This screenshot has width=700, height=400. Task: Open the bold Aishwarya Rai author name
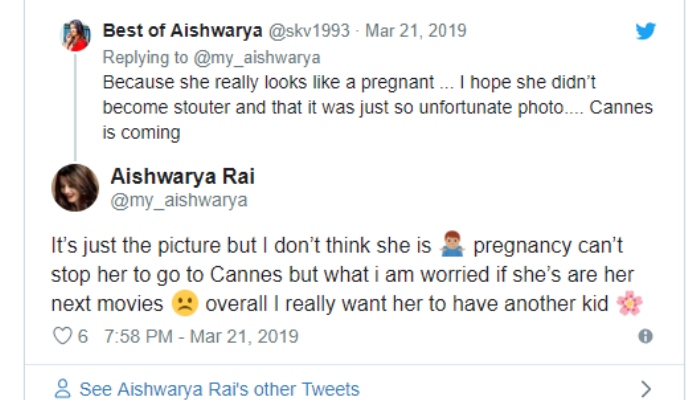coord(178,177)
